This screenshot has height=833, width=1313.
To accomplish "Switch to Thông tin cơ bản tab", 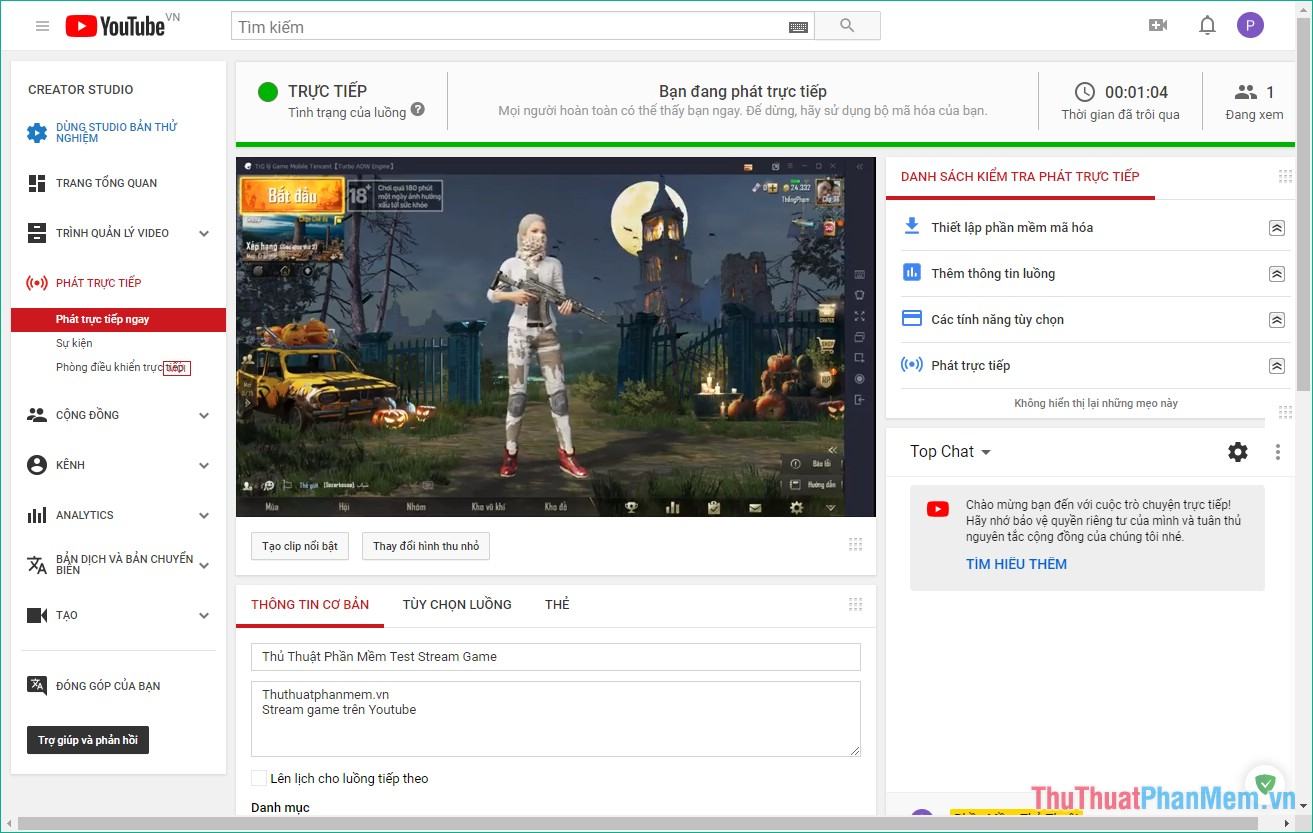I will tap(310, 604).
